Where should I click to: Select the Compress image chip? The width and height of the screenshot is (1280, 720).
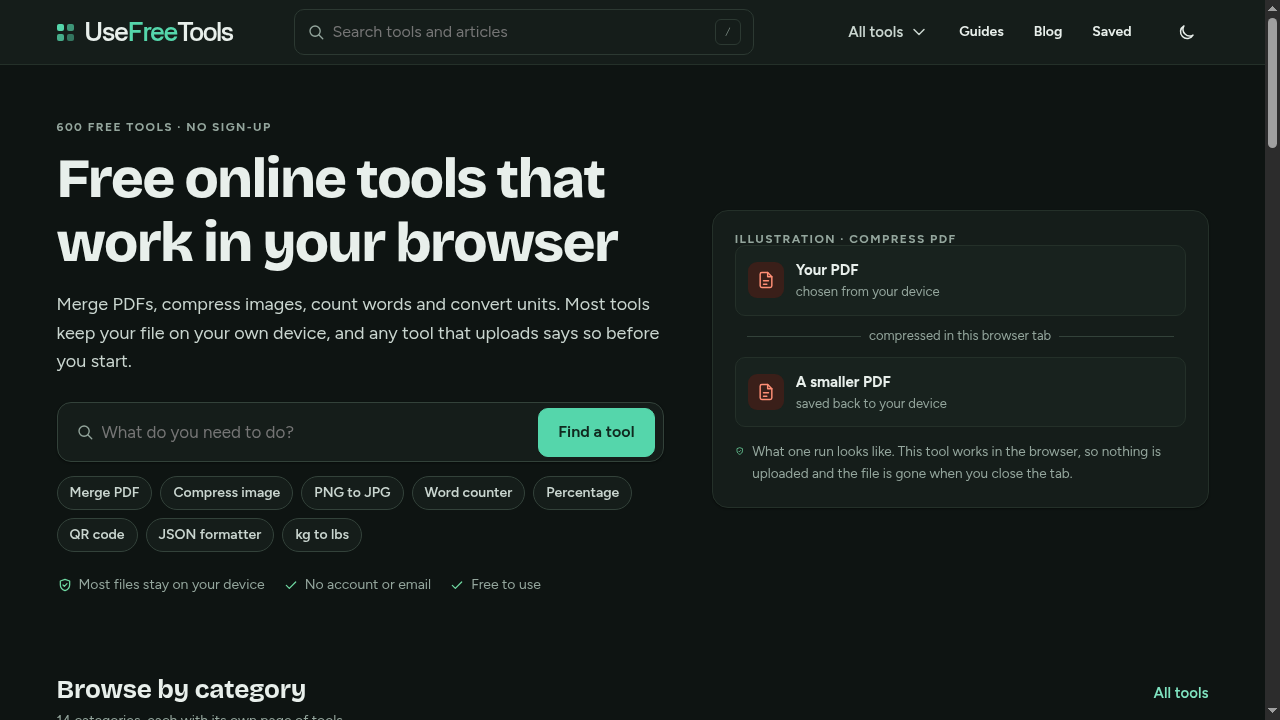227,493
